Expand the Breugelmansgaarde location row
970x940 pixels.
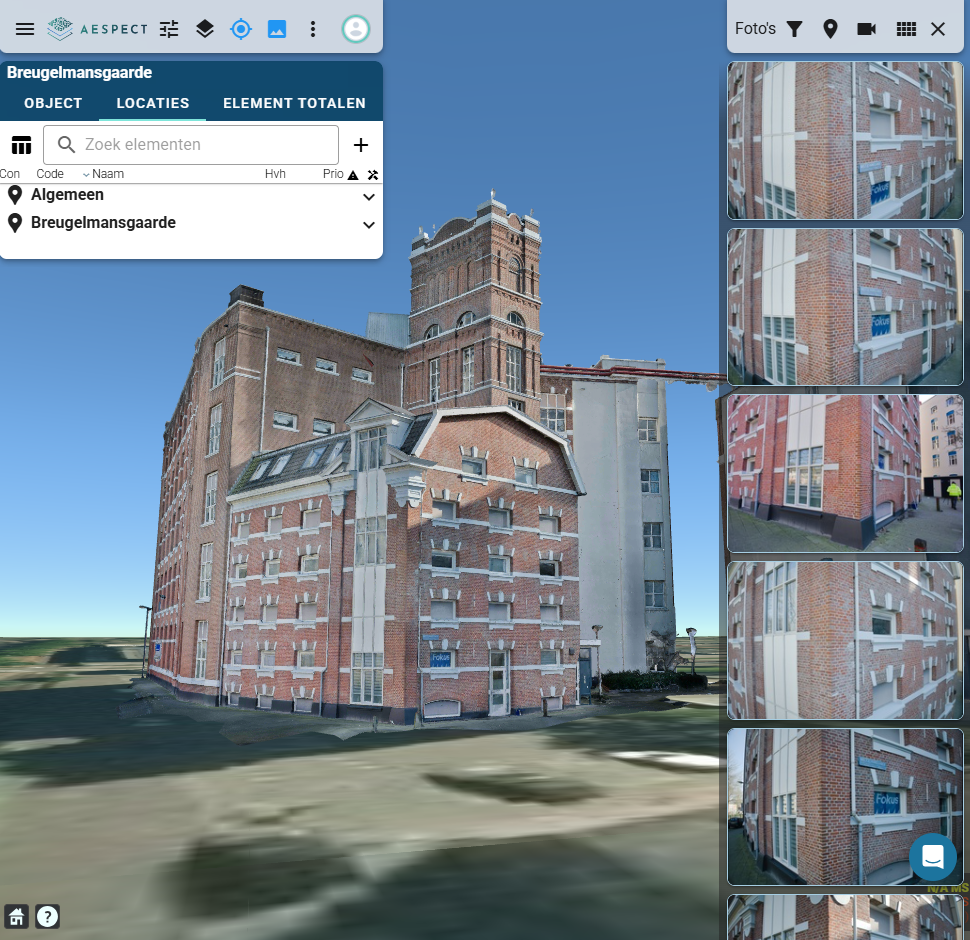[369, 225]
